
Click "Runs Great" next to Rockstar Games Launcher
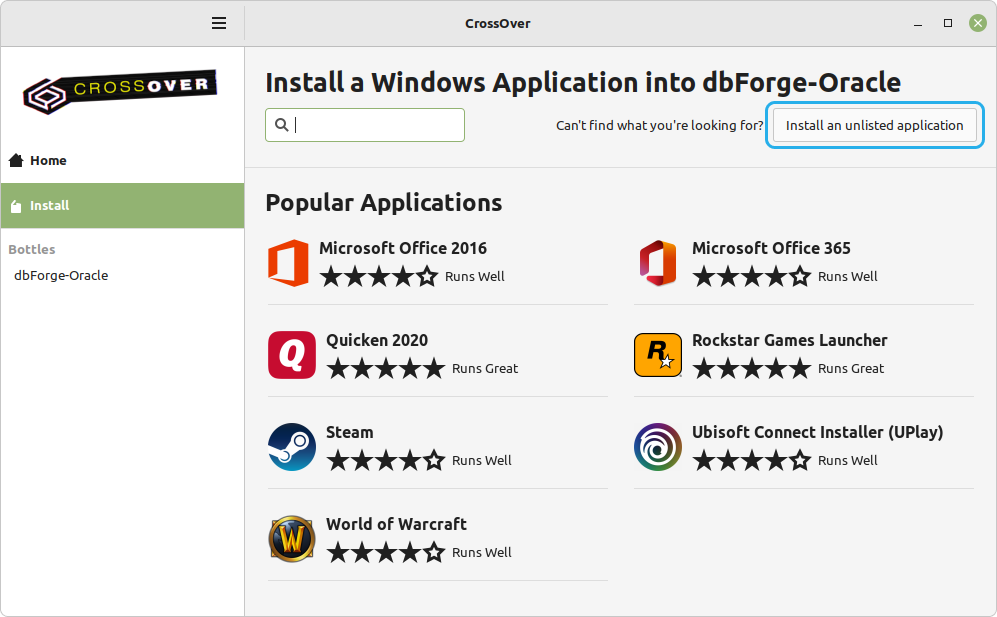(851, 369)
